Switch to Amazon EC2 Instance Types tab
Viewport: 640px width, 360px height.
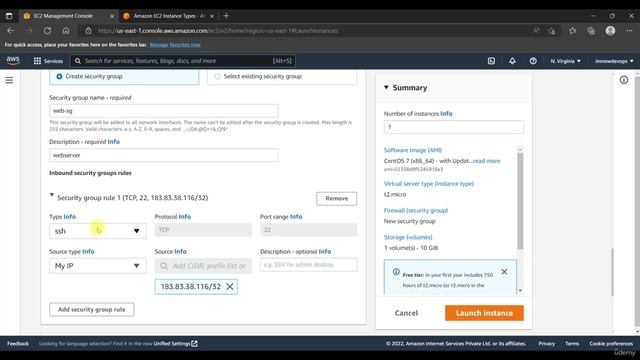click(168, 16)
